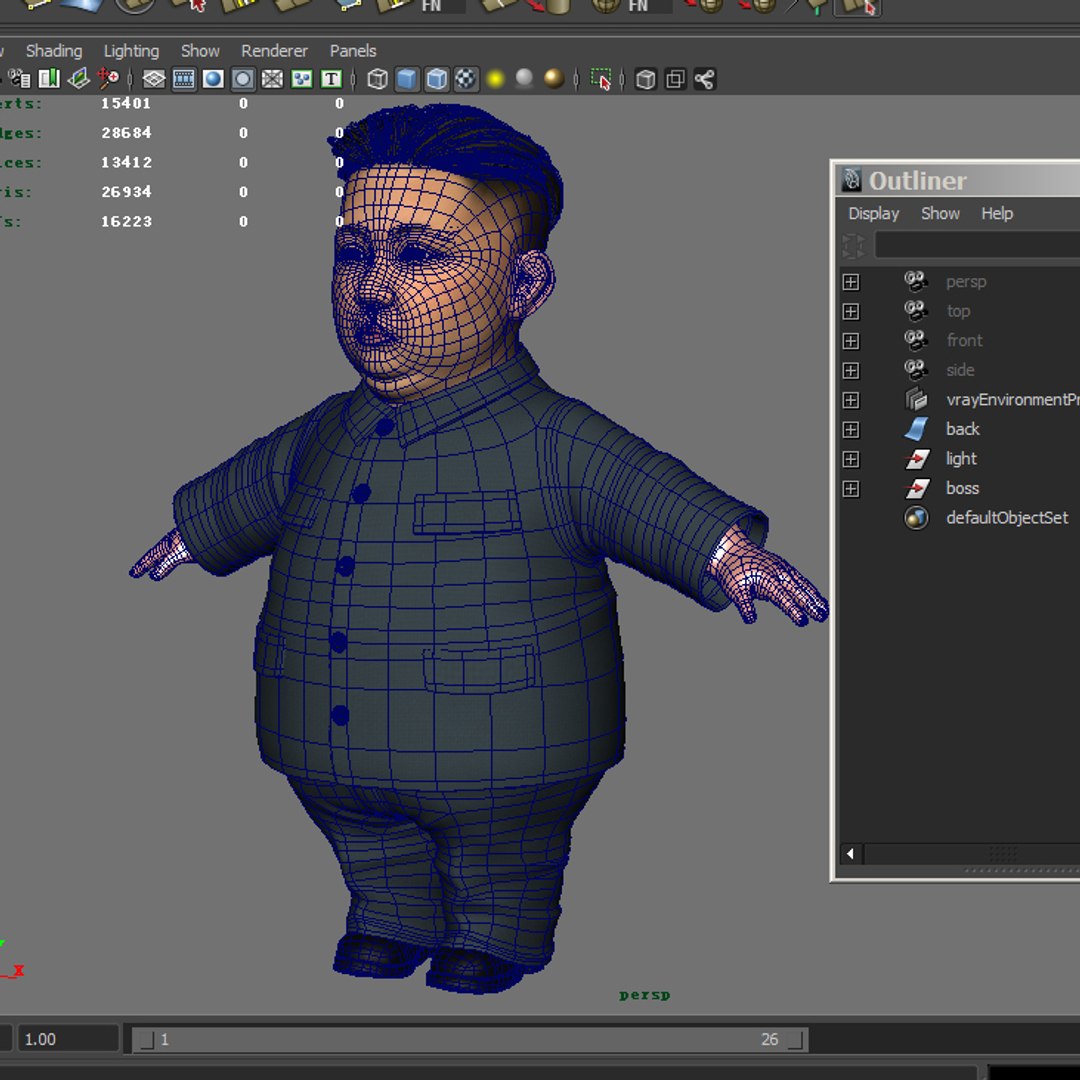Click the defaultObjectSet sphere icon
Image resolution: width=1080 pixels, height=1080 pixels.
916,518
